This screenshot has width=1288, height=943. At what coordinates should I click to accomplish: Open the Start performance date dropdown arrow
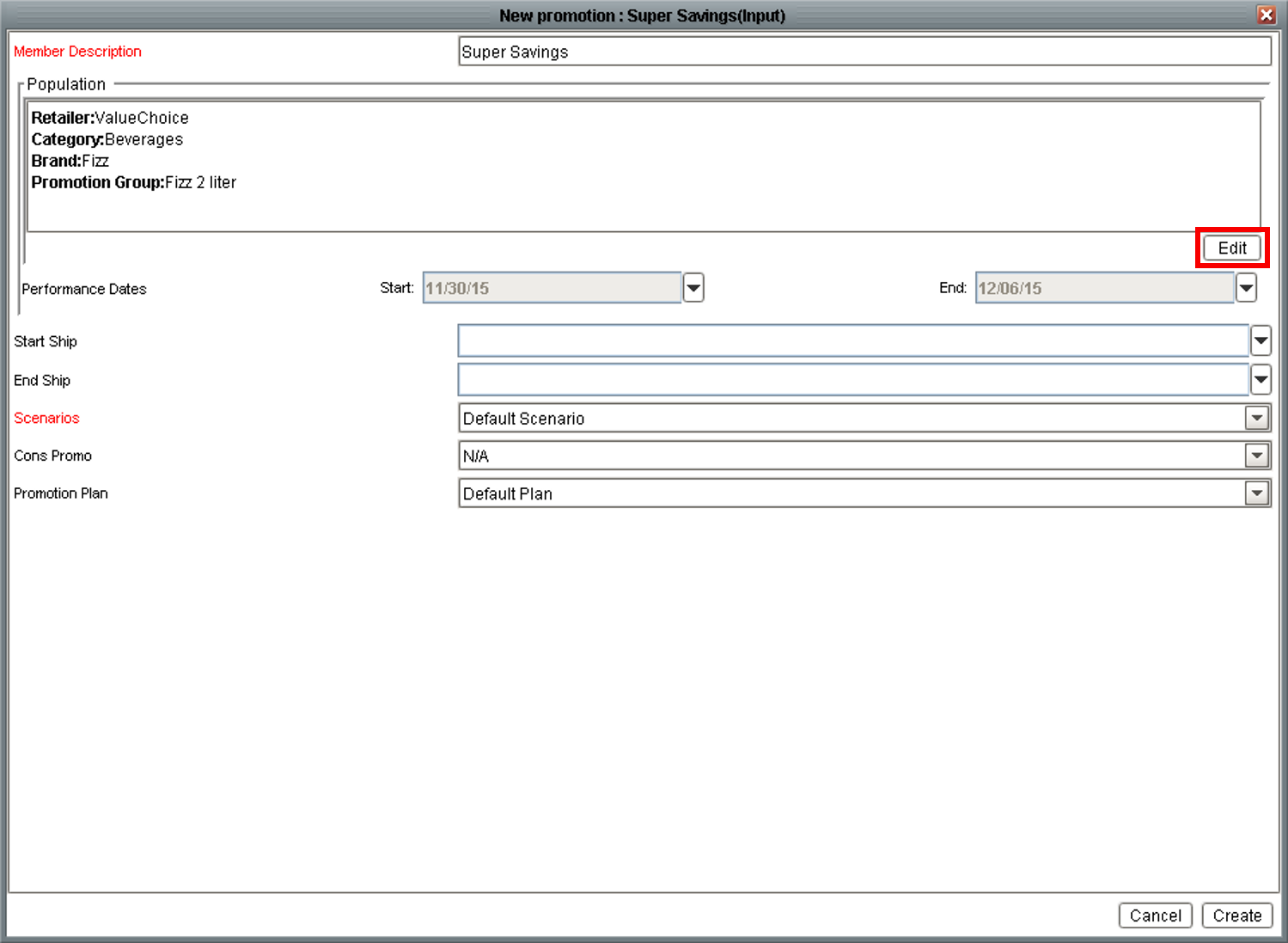coord(693,288)
